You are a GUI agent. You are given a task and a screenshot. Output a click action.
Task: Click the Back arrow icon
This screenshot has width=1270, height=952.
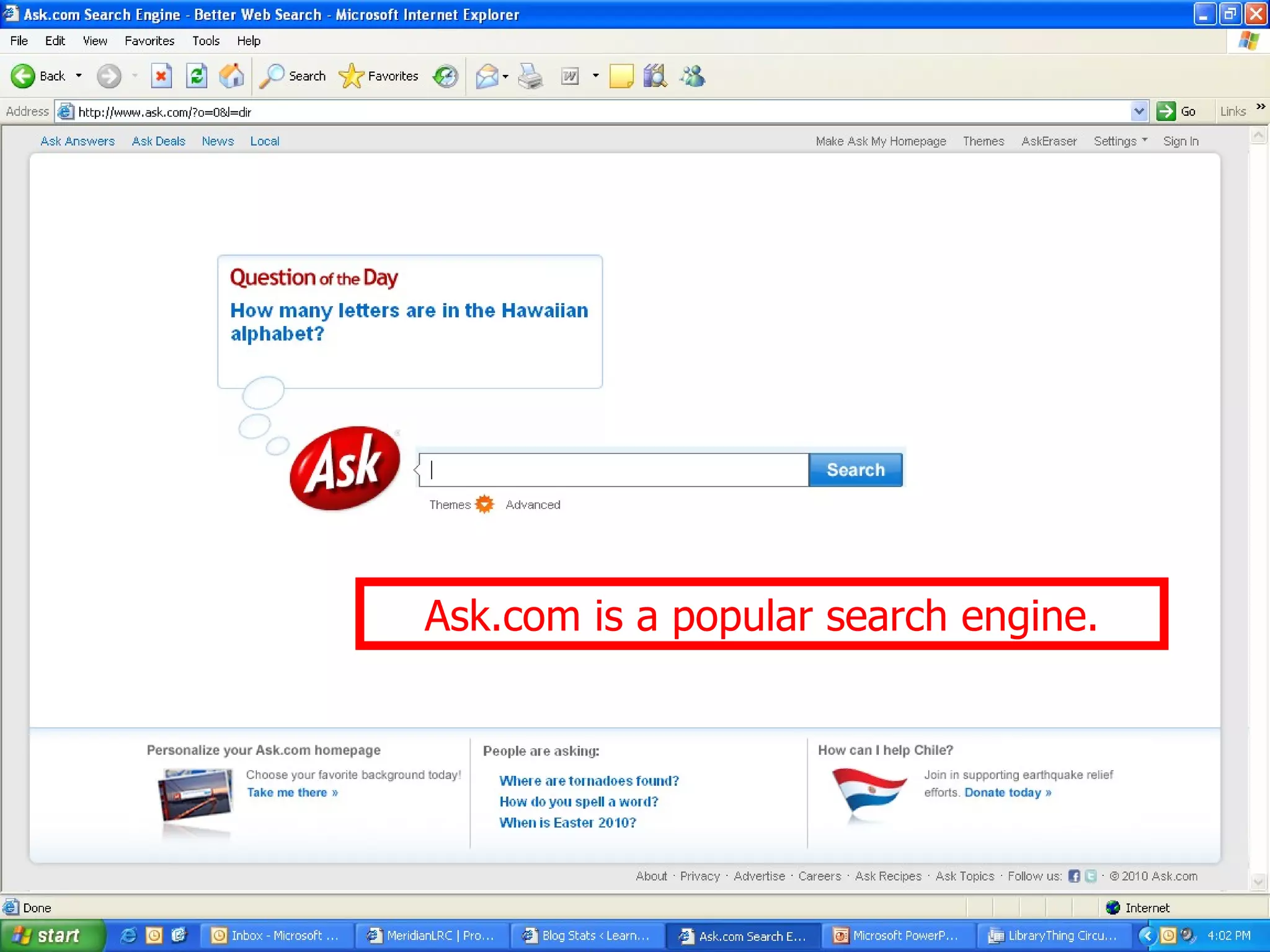coord(23,76)
